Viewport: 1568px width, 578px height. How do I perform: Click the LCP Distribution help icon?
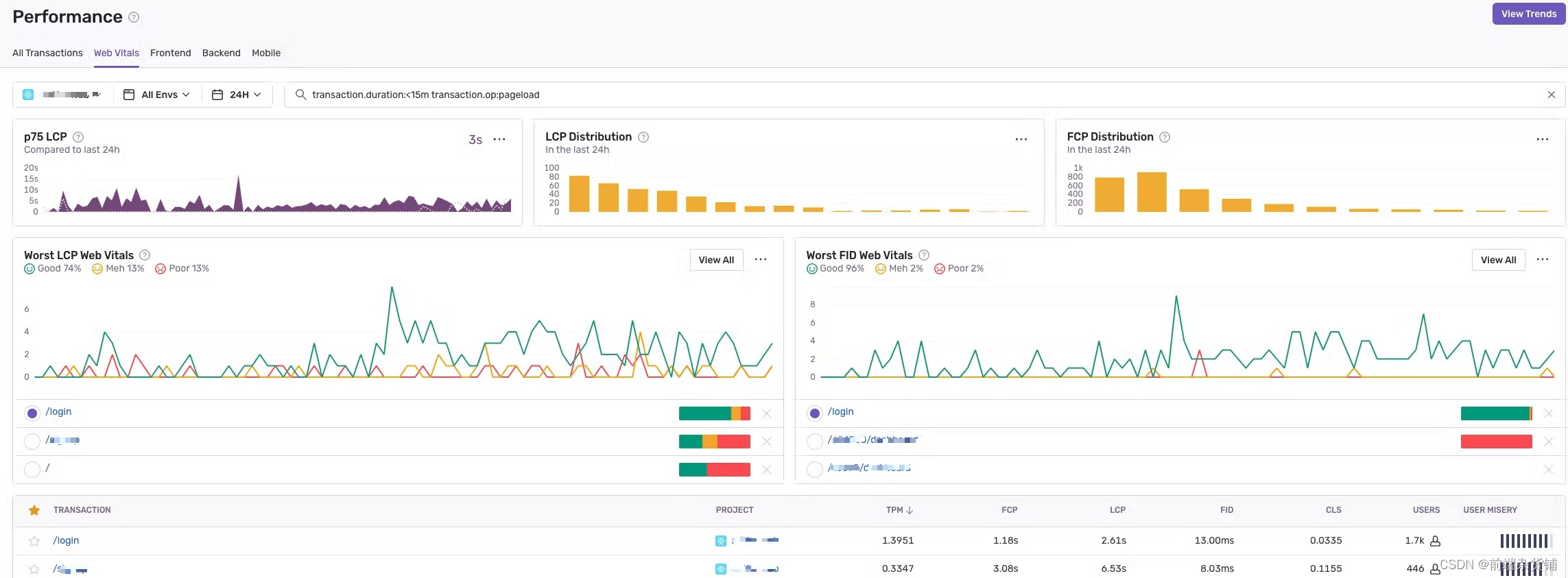[643, 137]
